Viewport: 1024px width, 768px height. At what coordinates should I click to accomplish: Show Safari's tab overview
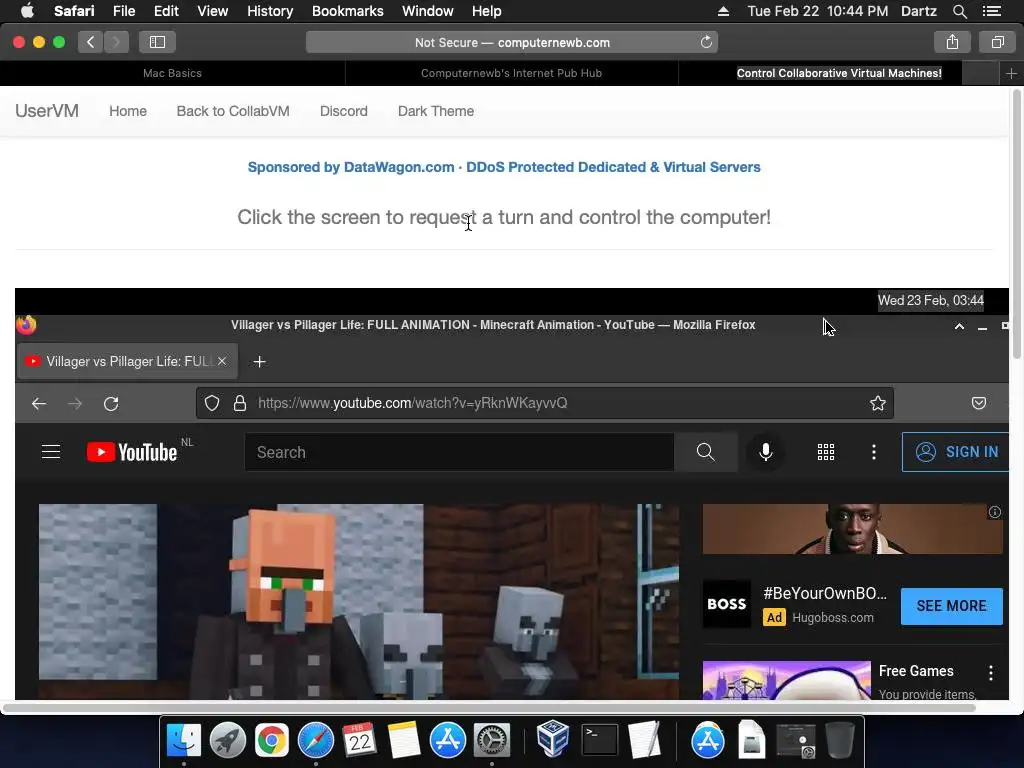coord(997,42)
